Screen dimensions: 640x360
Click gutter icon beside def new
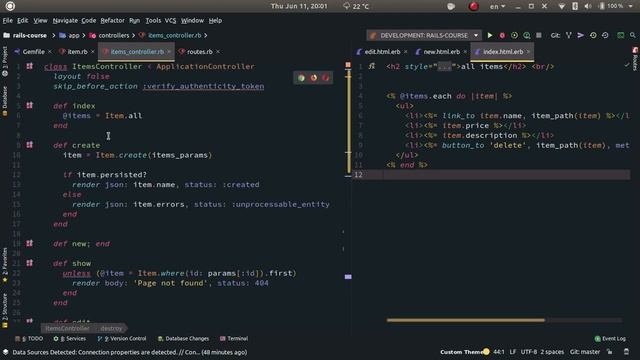(30, 243)
